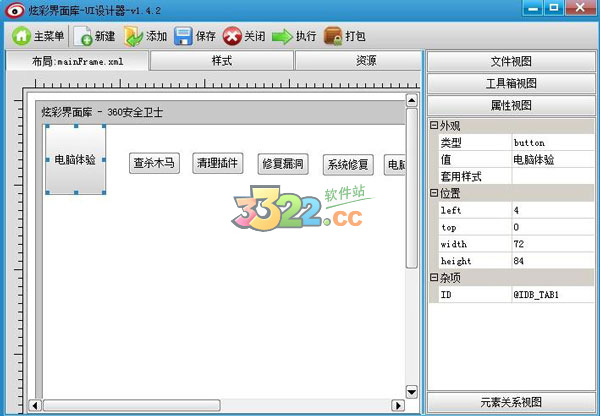
Task: Click the Main Menu home icon
Action: pos(21,36)
